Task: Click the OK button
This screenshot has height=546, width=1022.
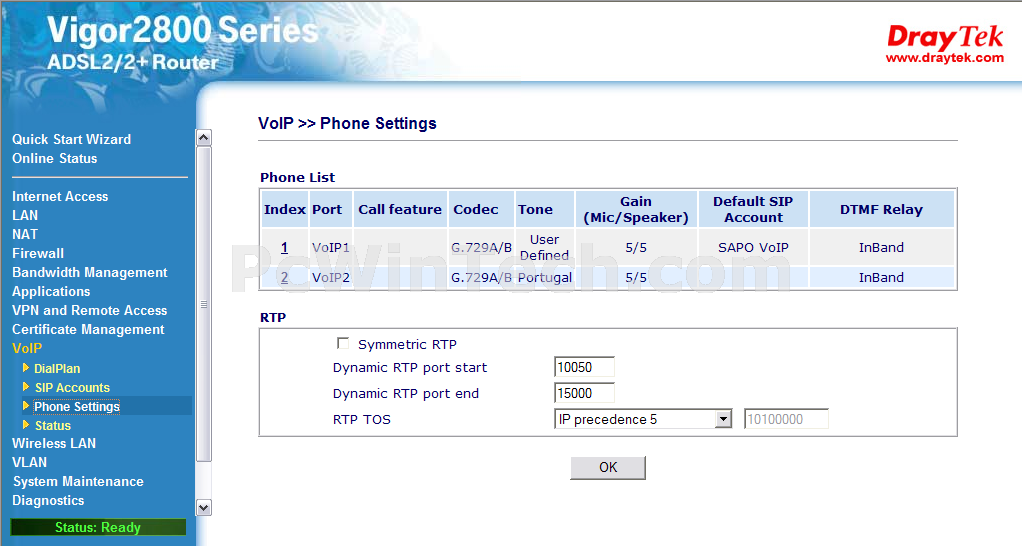Action: click(608, 468)
